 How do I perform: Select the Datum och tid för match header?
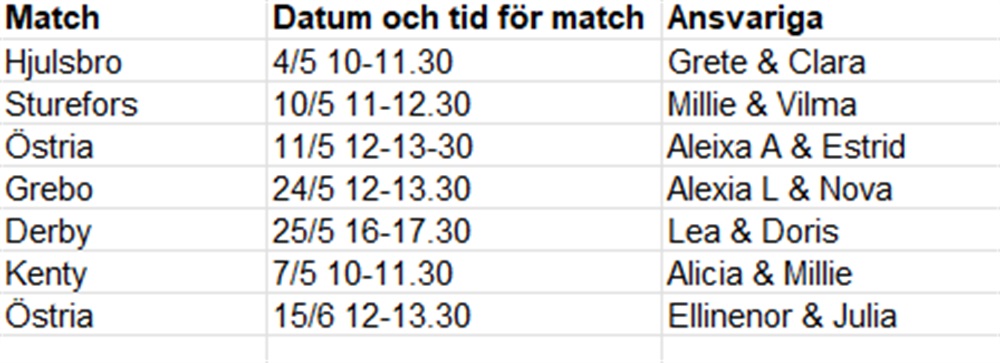pyautogui.click(x=464, y=19)
